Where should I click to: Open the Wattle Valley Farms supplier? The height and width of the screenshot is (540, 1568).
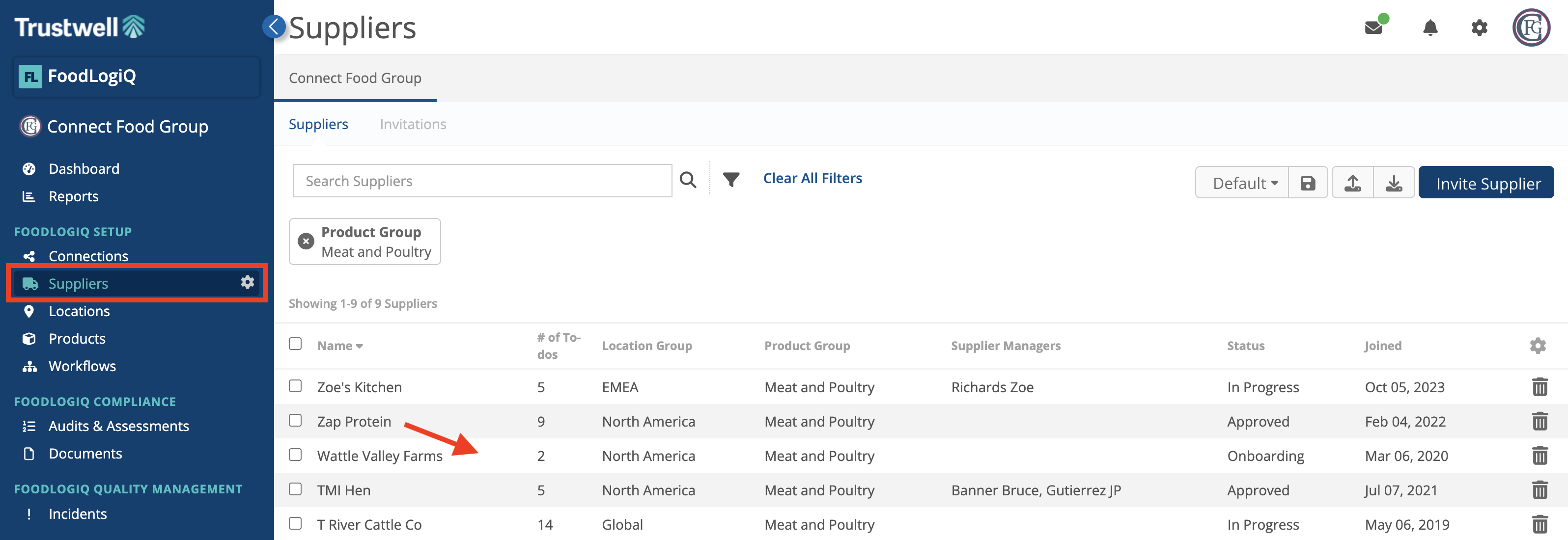pyautogui.click(x=380, y=456)
